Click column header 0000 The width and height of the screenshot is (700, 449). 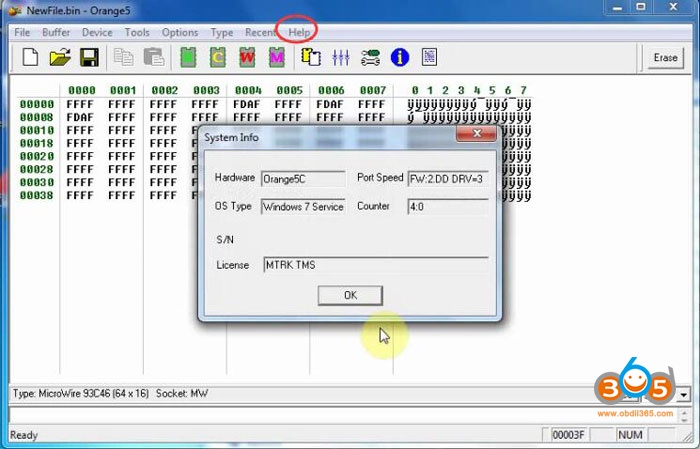tap(82, 91)
